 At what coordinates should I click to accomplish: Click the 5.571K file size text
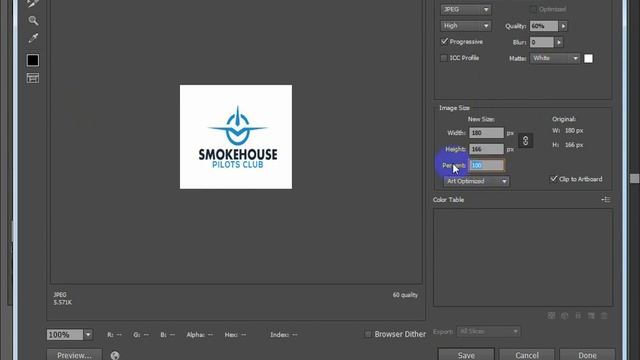coord(62,302)
